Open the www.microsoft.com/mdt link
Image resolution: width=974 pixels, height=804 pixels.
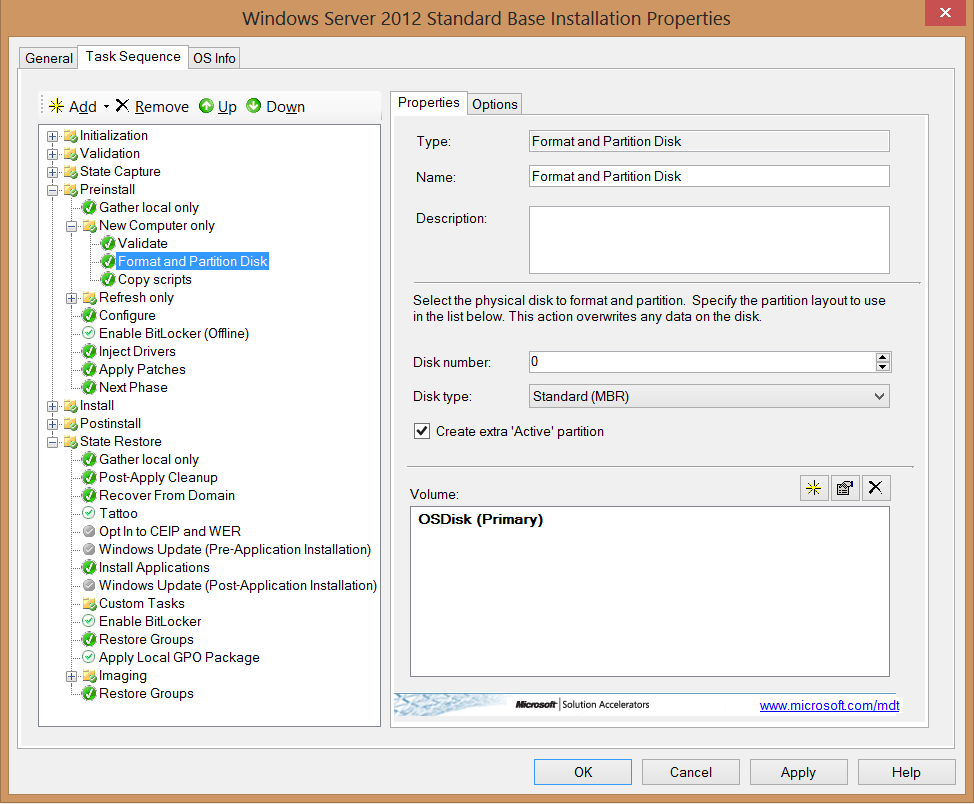[x=829, y=705]
